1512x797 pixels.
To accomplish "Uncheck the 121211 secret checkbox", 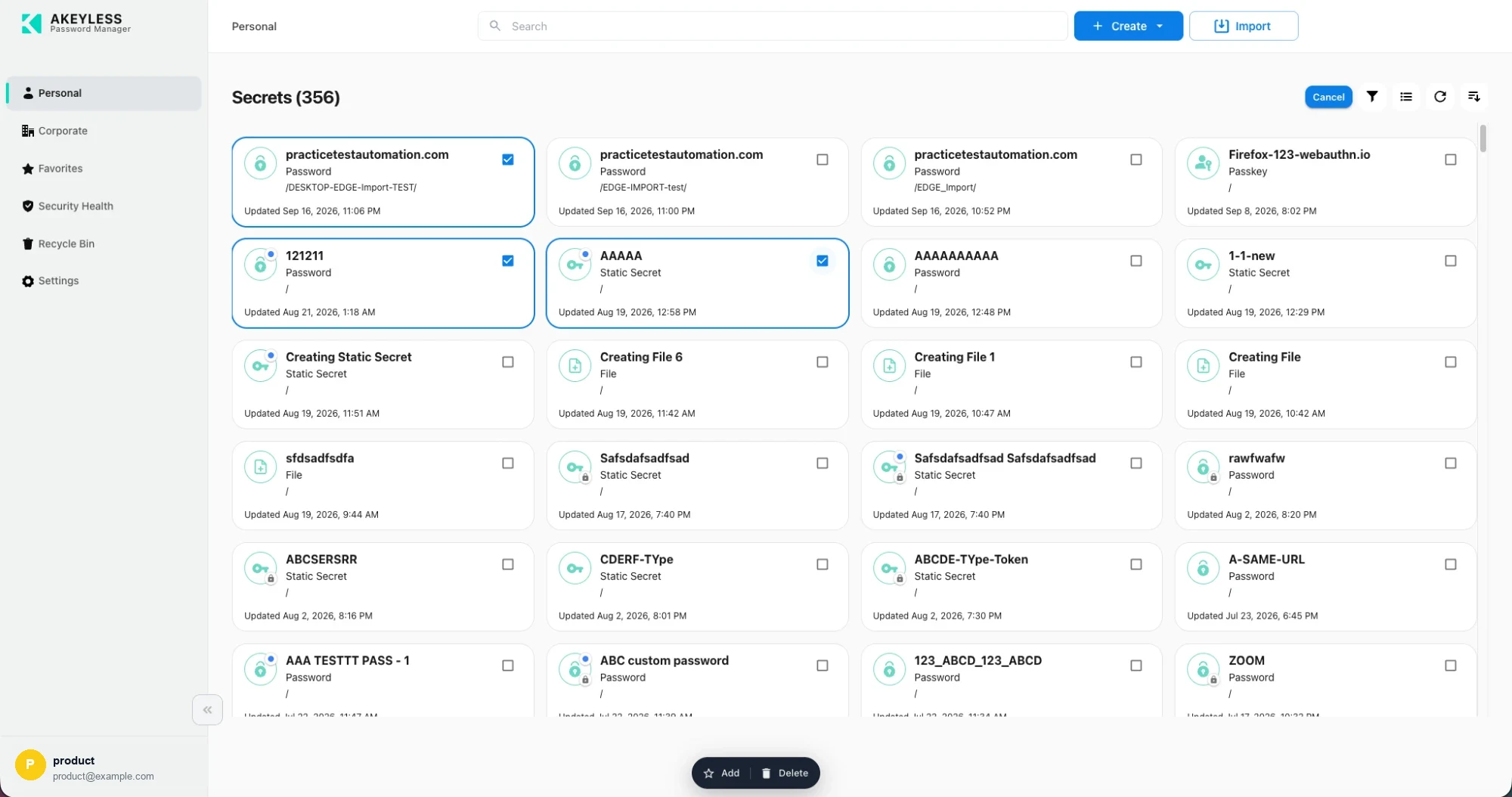I will pos(508,261).
